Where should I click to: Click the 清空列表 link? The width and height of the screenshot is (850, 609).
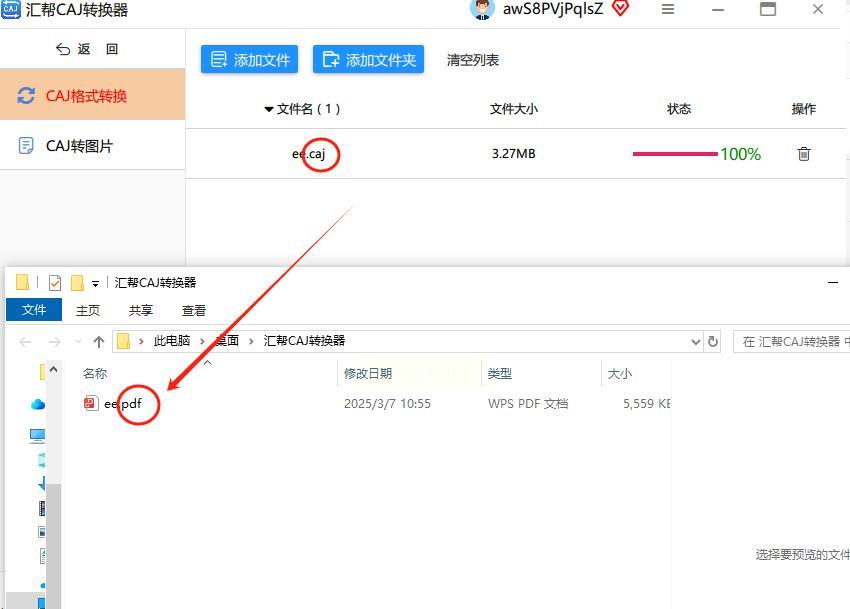472,60
